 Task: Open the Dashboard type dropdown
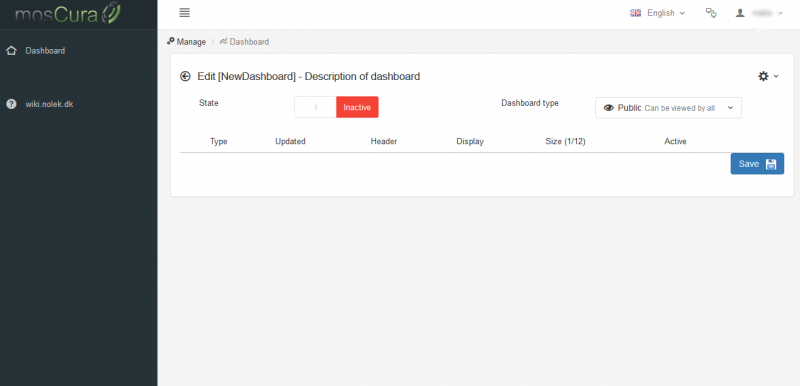point(668,108)
